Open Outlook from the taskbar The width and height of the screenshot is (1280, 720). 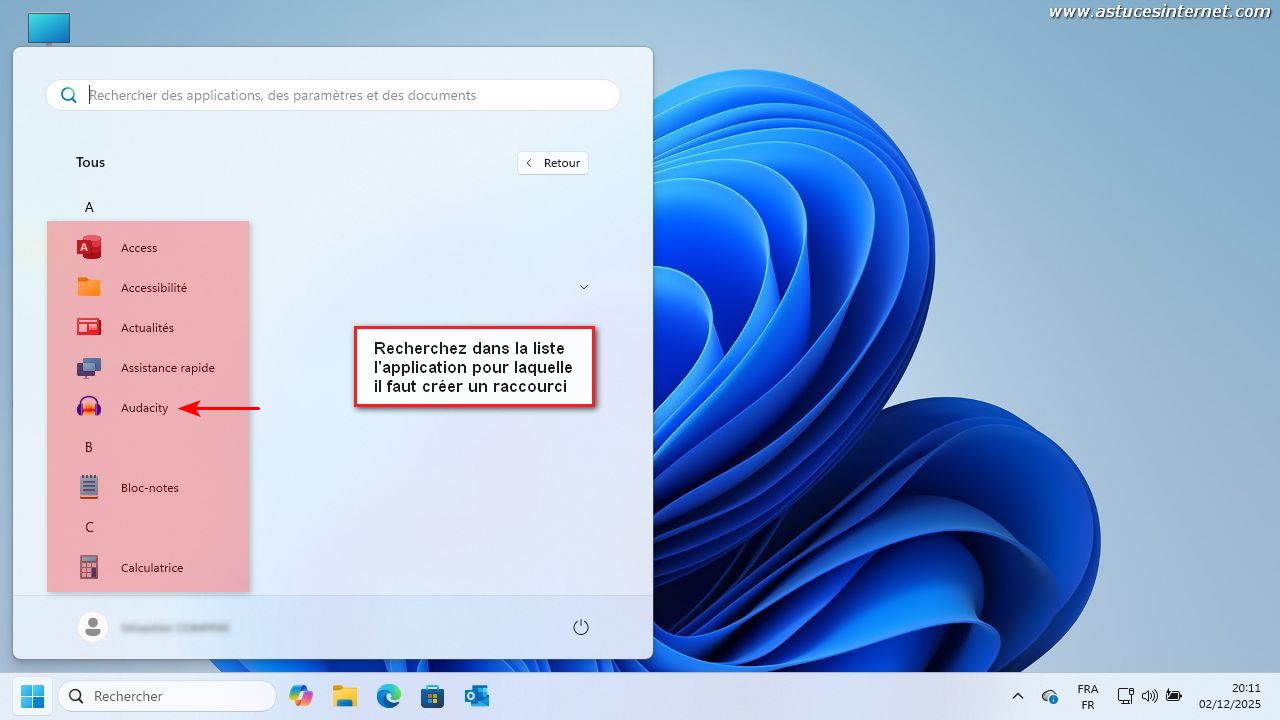pyautogui.click(x=476, y=696)
